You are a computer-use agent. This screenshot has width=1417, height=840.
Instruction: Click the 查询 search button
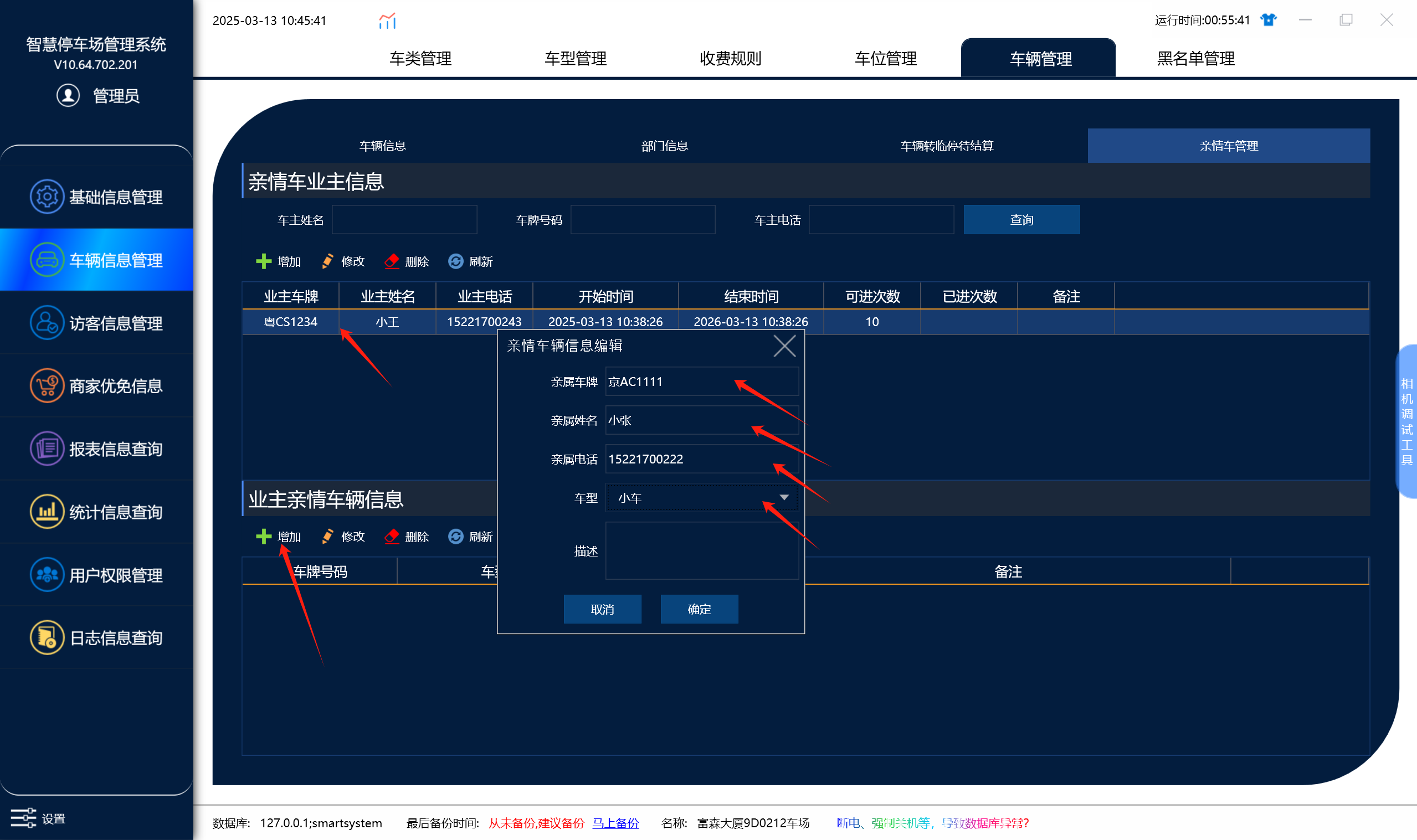pyautogui.click(x=1022, y=220)
